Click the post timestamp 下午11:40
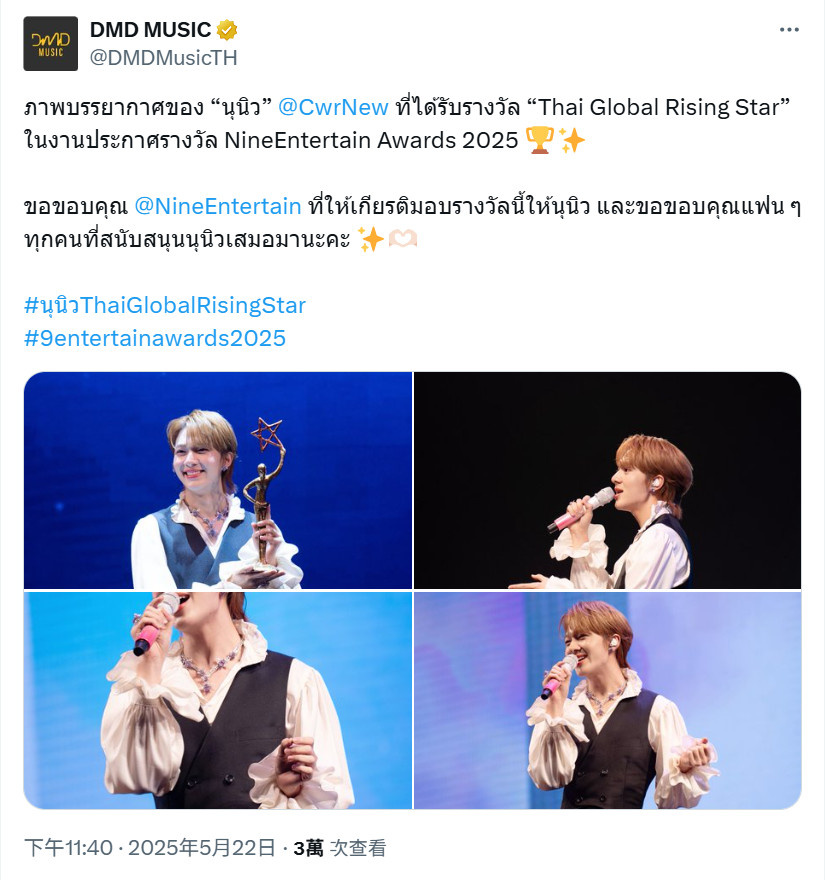 tap(68, 847)
